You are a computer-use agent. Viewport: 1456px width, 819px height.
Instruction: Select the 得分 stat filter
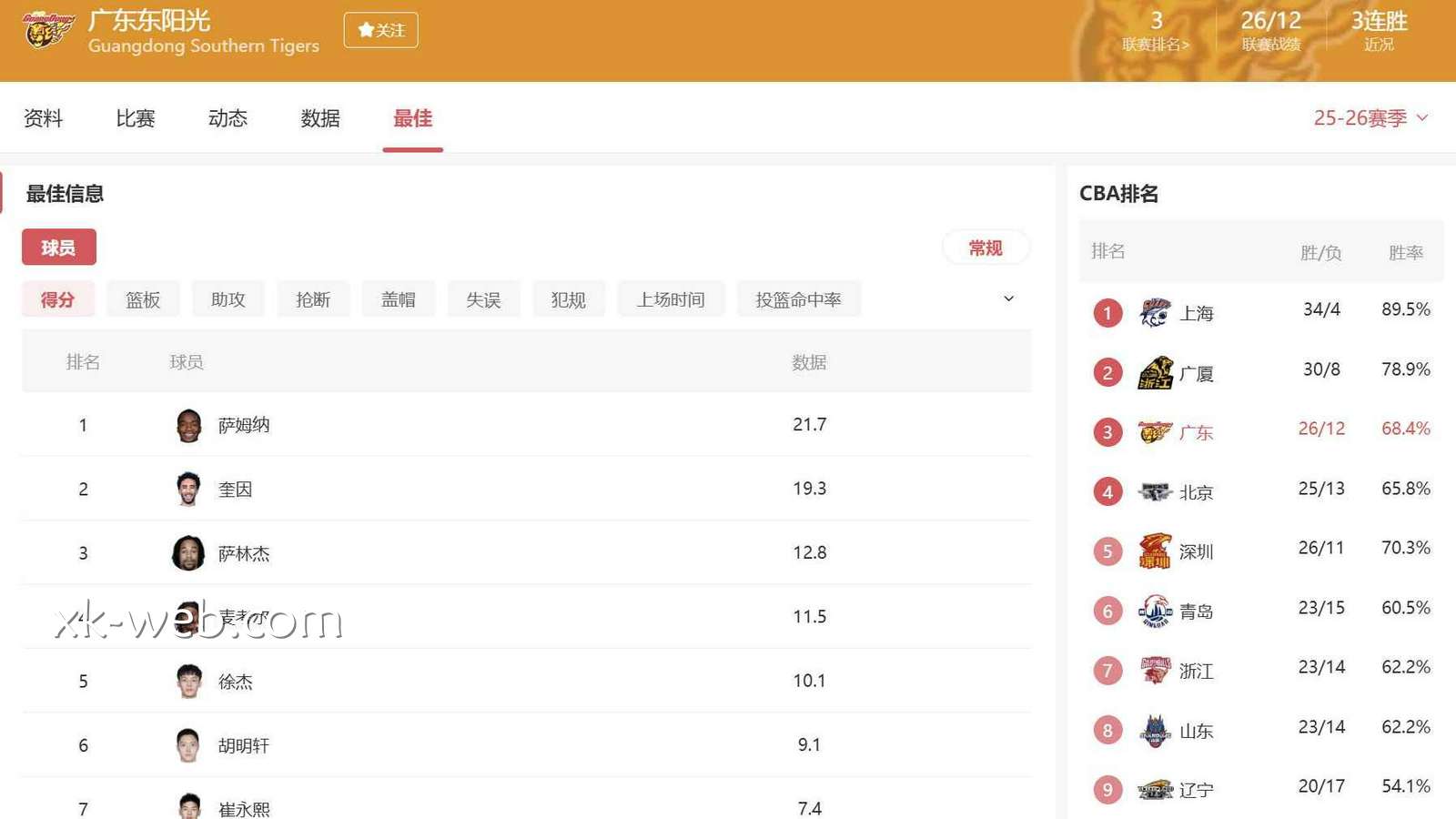[x=57, y=299]
